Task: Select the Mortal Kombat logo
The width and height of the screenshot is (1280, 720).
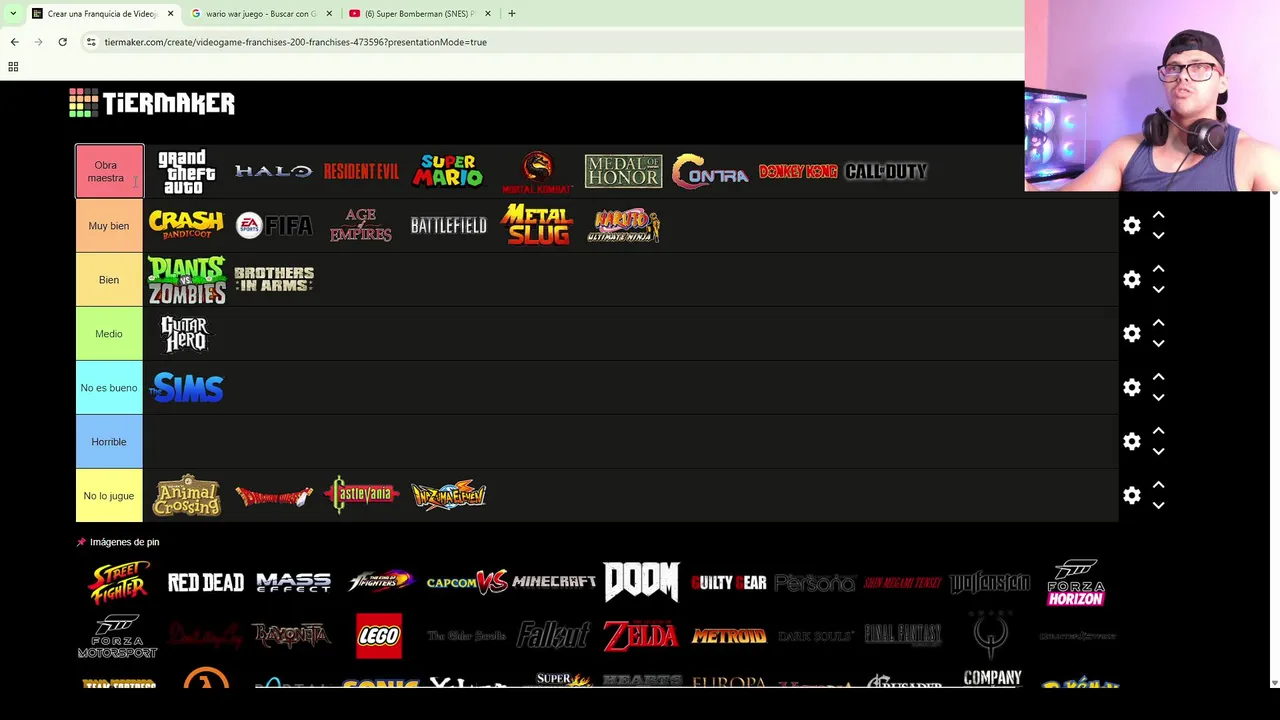Action: point(536,172)
